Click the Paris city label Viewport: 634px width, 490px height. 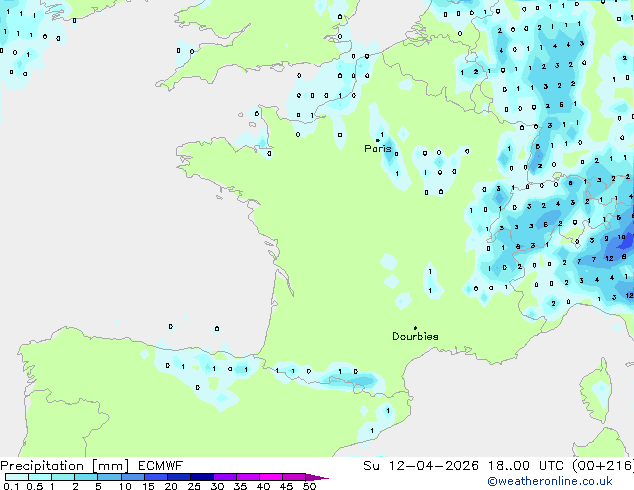378,149
